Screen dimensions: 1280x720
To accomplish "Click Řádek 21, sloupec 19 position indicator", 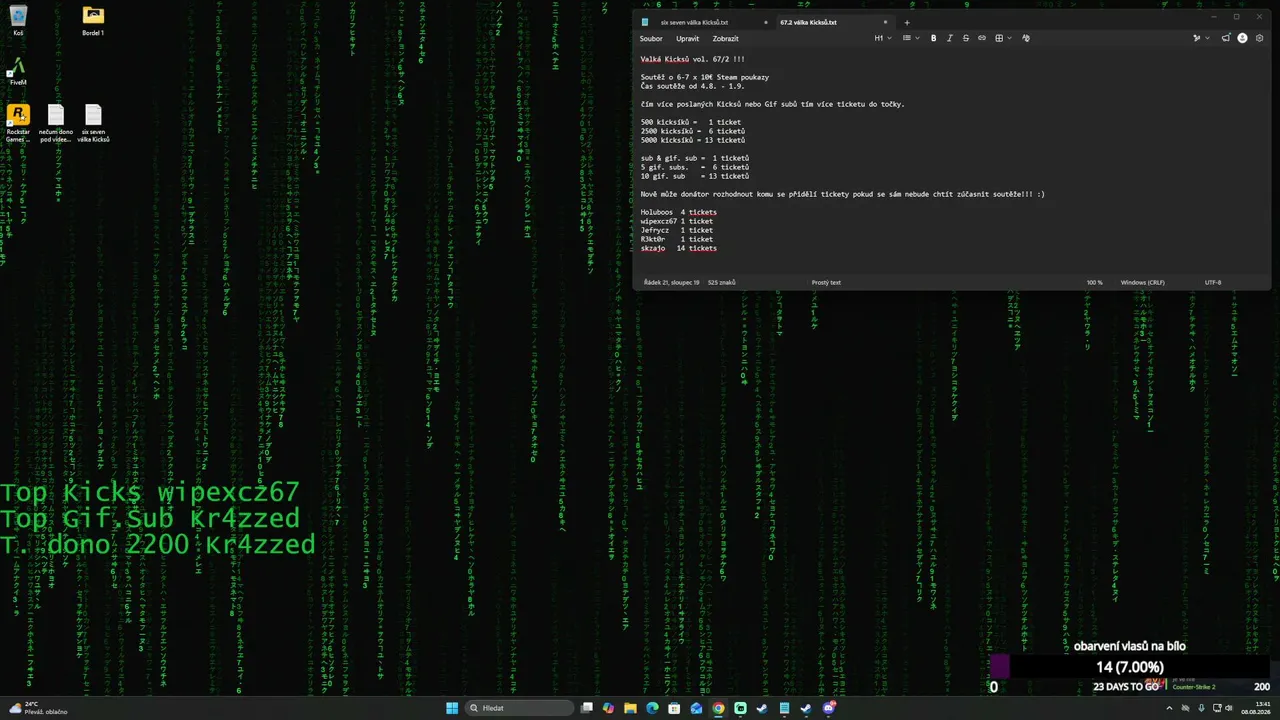I will tap(672, 283).
